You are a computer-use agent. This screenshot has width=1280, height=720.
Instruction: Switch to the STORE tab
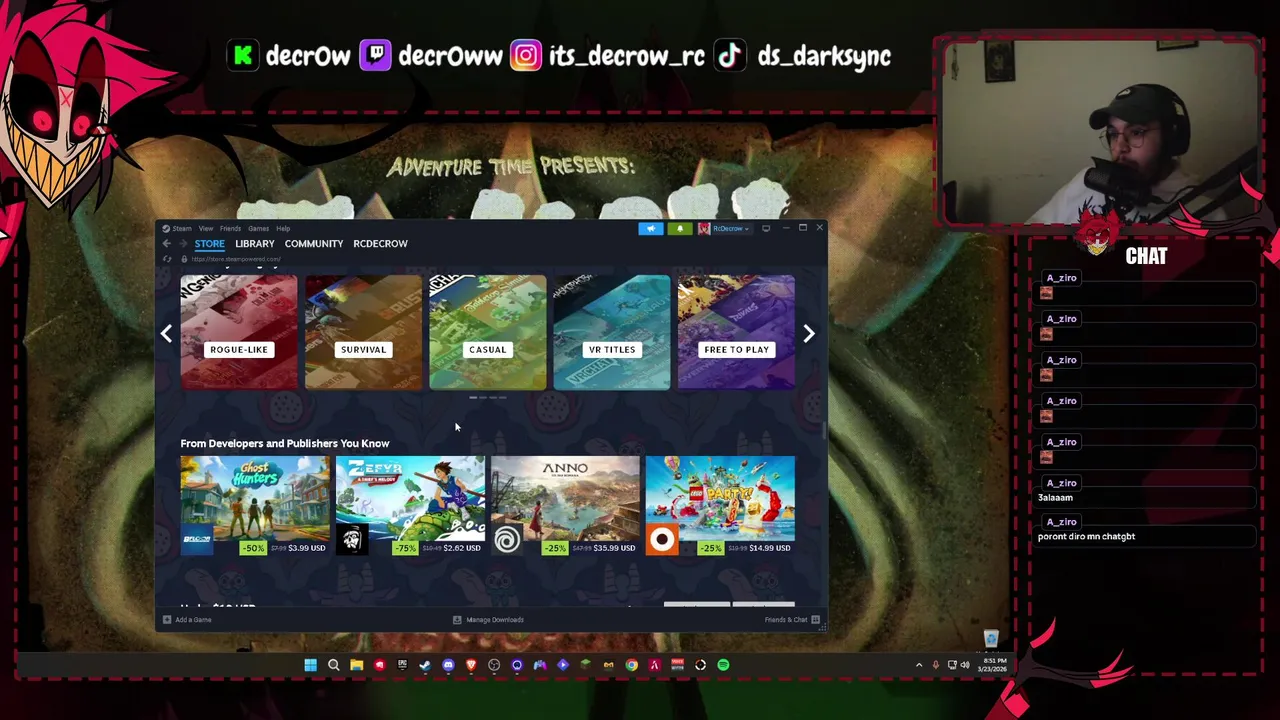click(209, 243)
